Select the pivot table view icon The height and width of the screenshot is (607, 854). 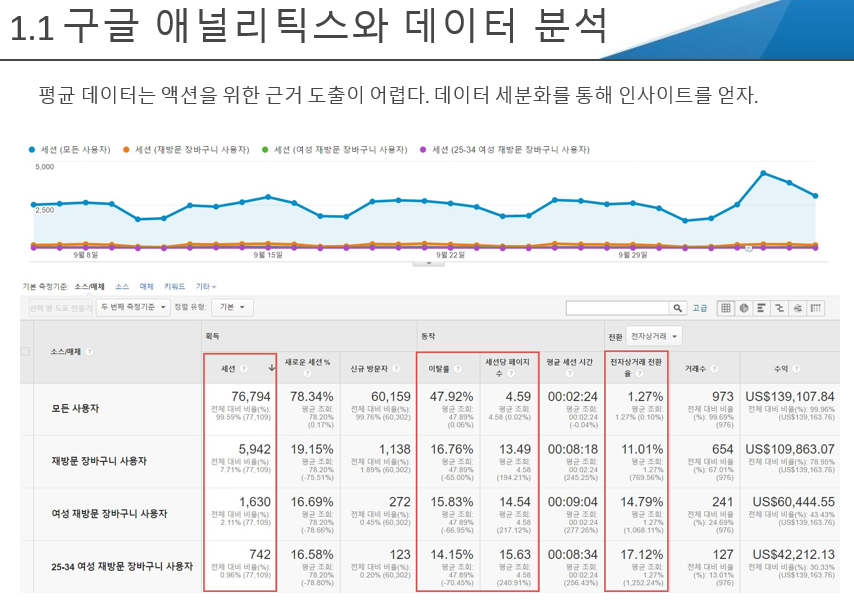(x=815, y=308)
